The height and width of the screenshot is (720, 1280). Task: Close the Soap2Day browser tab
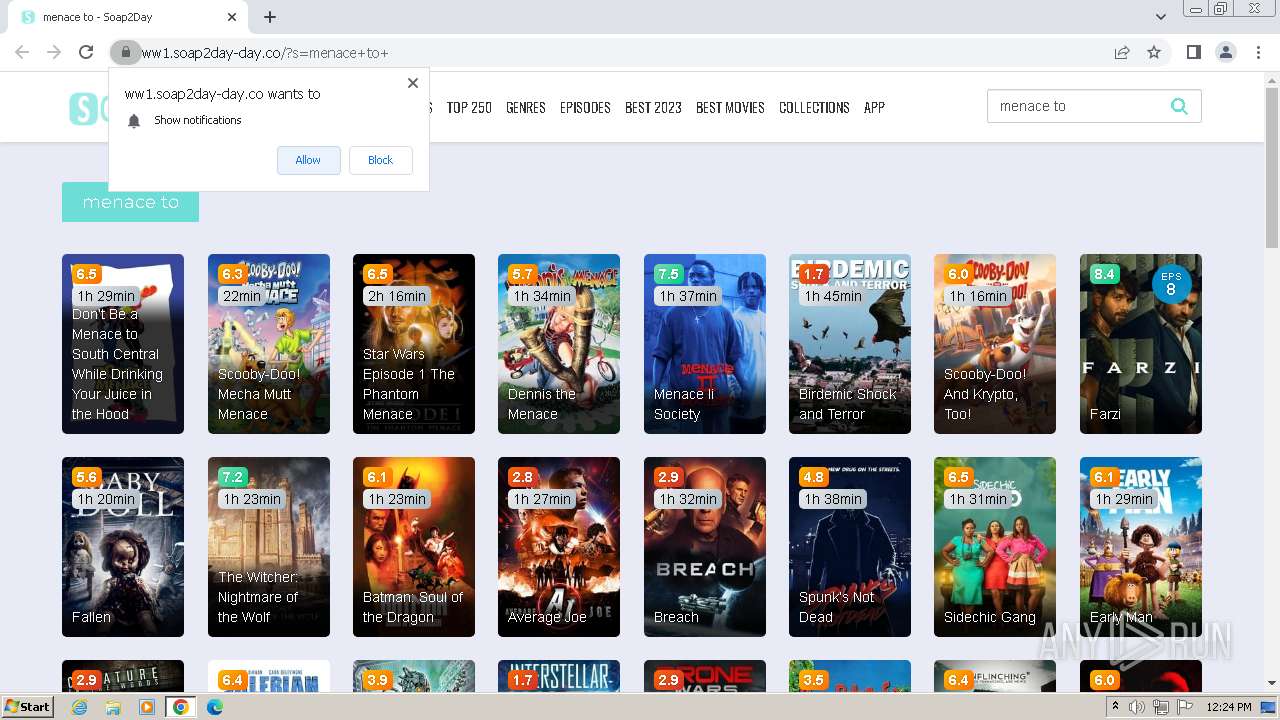click(x=232, y=17)
